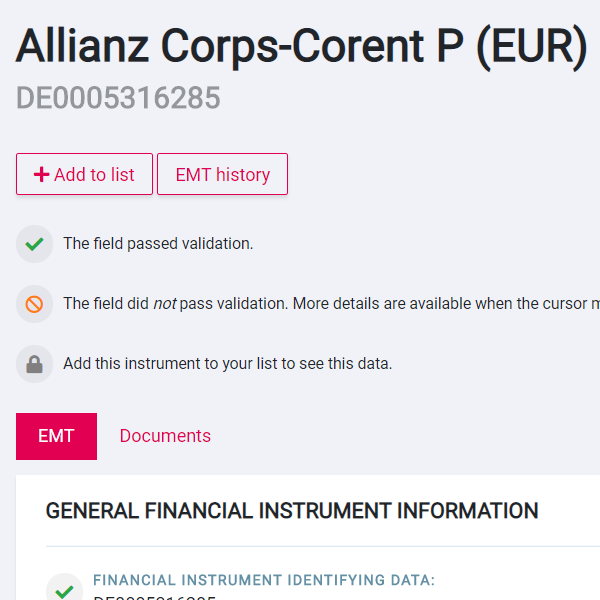600x600 pixels.
Task: Click the italic word 'not' in the legend
Action: click(165, 304)
